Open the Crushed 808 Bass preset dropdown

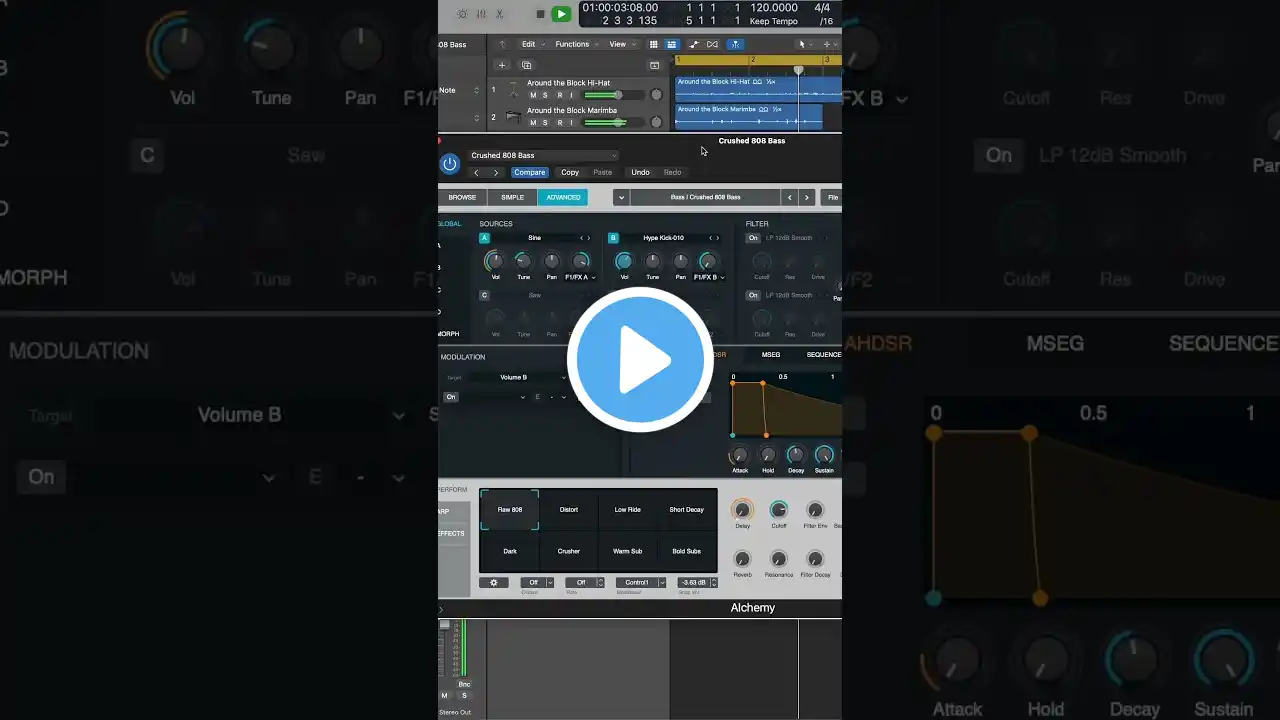click(543, 155)
